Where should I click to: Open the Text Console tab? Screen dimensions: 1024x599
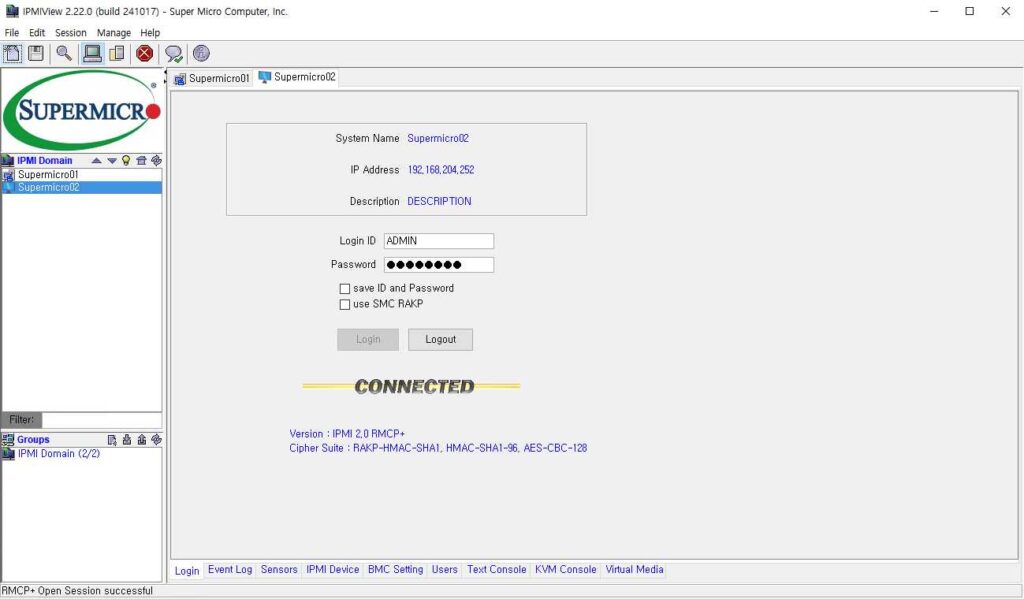click(x=496, y=570)
